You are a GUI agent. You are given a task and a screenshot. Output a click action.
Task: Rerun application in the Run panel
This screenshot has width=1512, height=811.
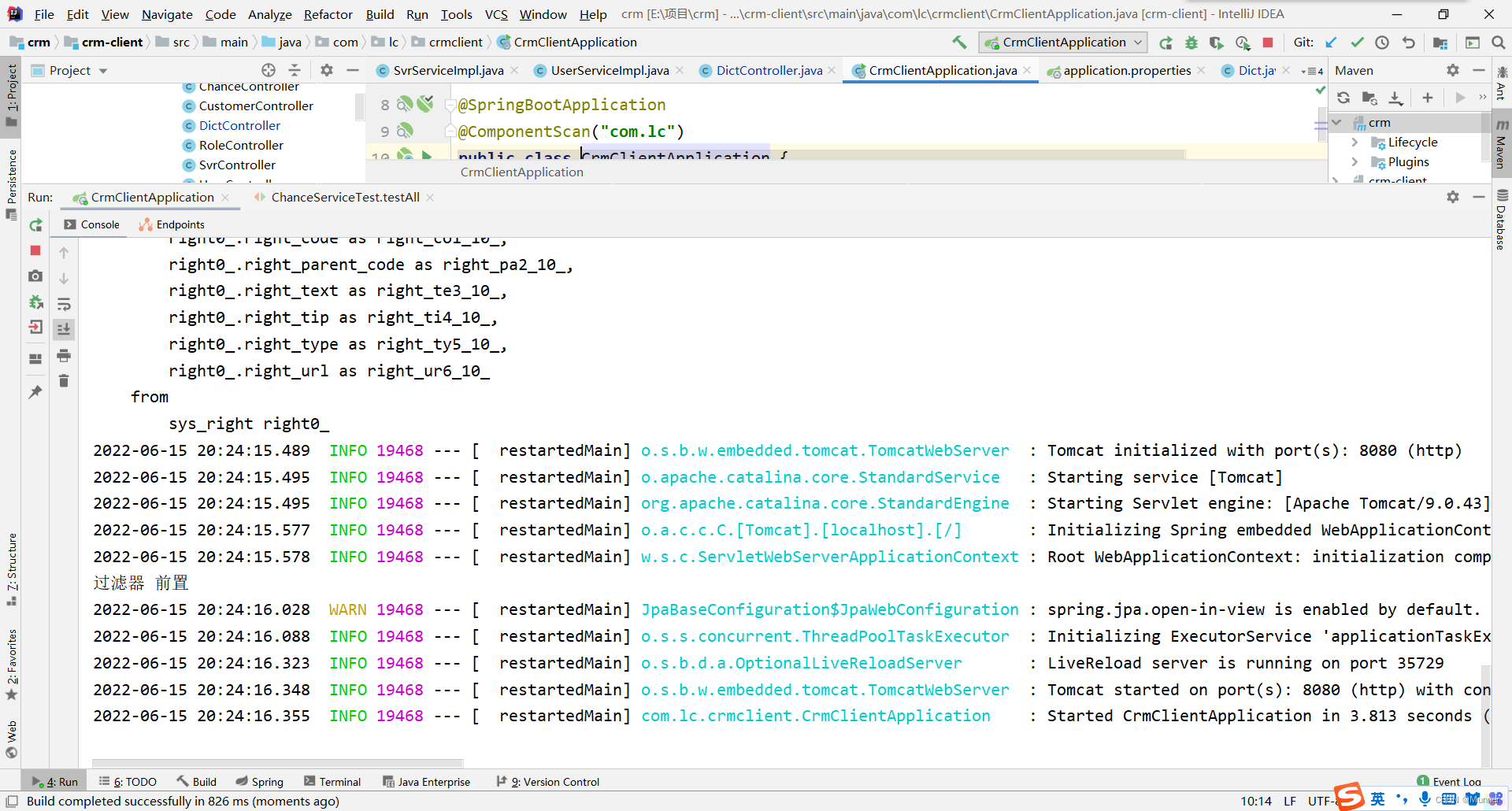[x=35, y=225]
